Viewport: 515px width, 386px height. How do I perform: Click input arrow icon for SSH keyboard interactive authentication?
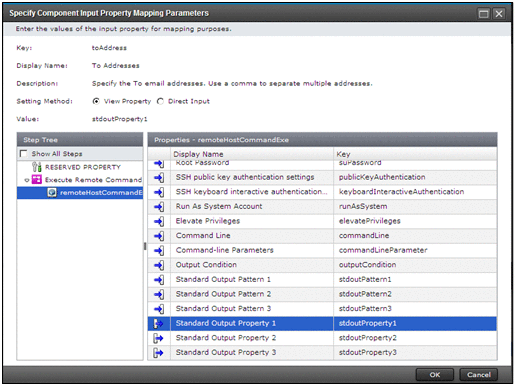[x=159, y=192]
